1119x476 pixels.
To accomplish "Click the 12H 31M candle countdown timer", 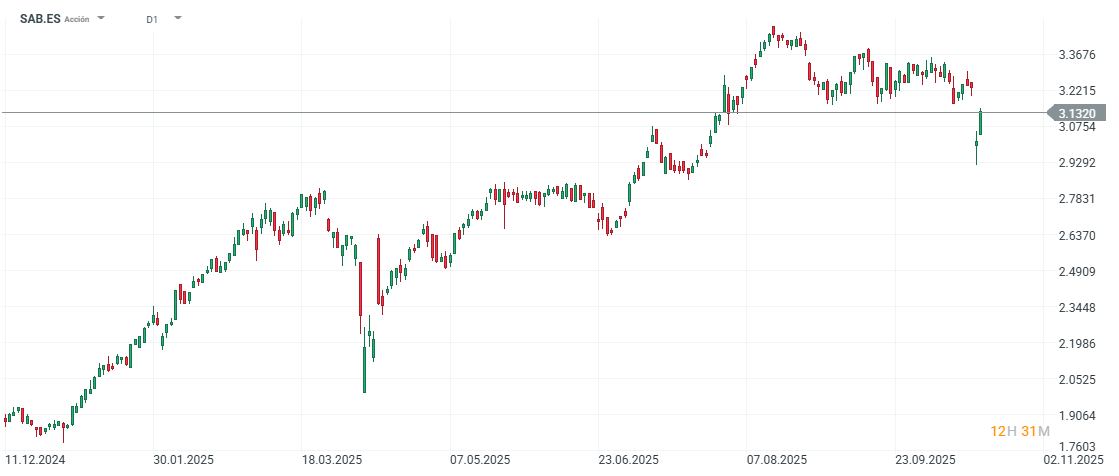I will (1019, 431).
